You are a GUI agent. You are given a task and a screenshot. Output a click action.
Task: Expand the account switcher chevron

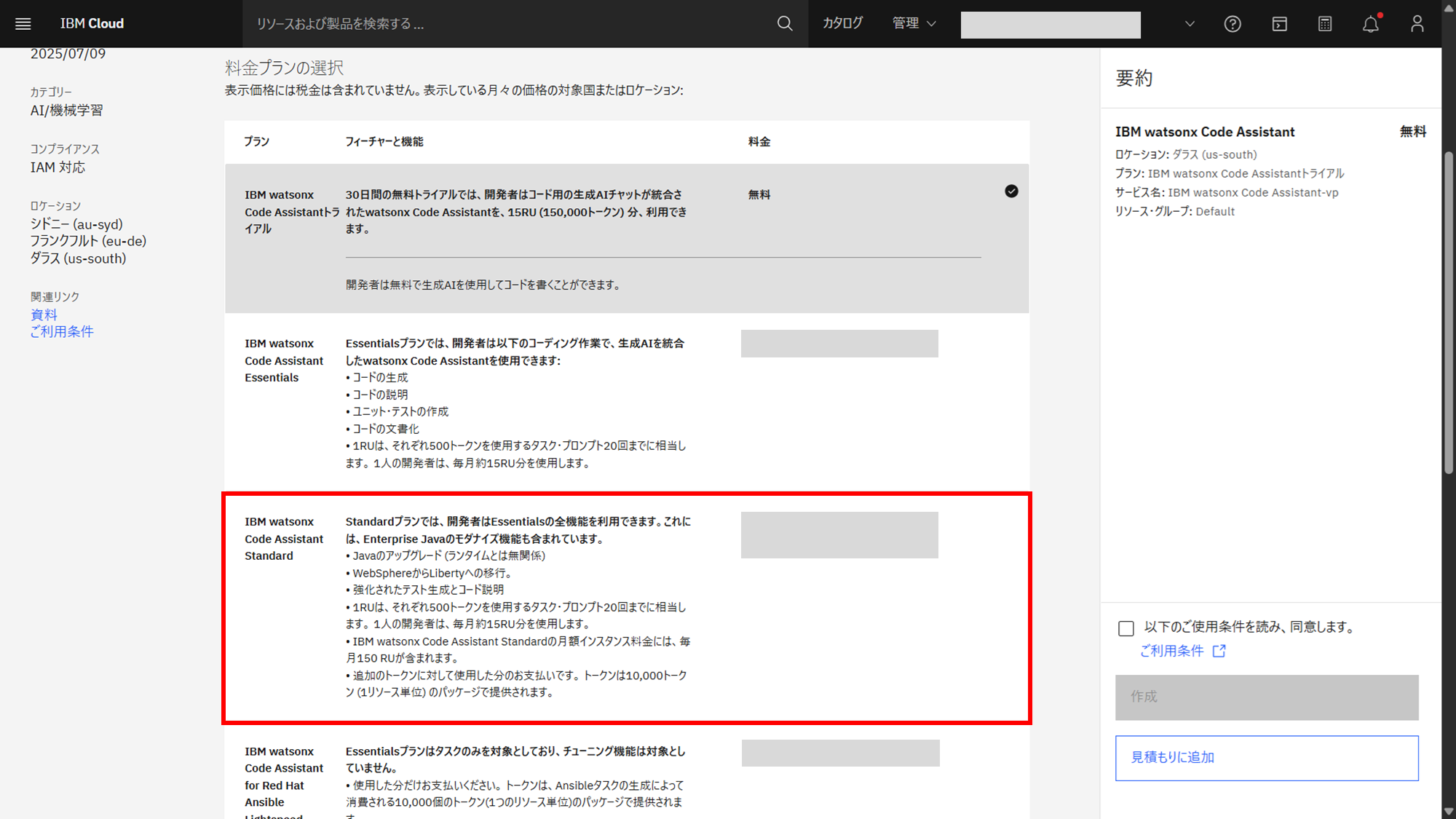tap(1190, 24)
